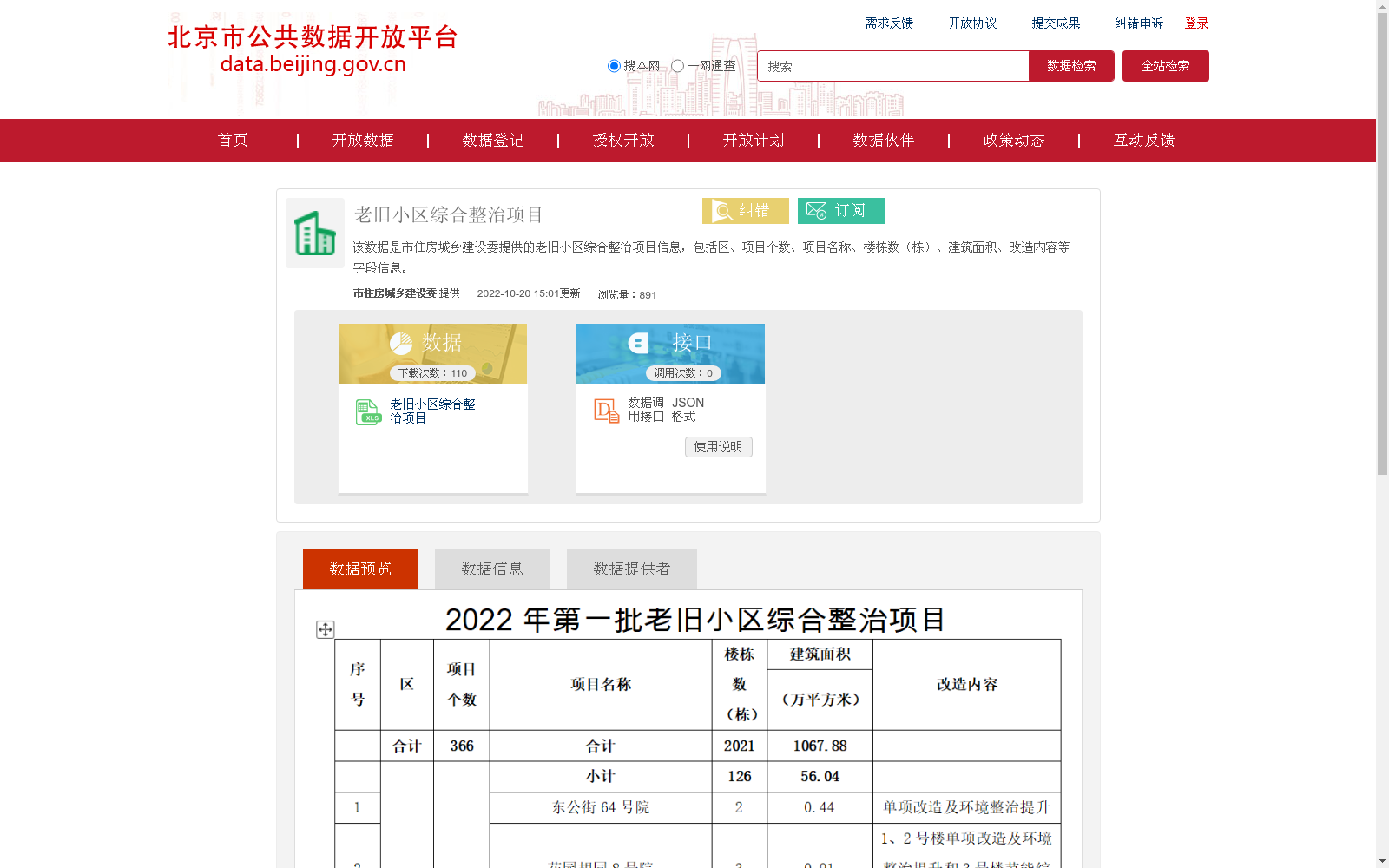This screenshot has width=1389, height=868.
Task: Click the 全站检索 button
Action: point(1165,66)
